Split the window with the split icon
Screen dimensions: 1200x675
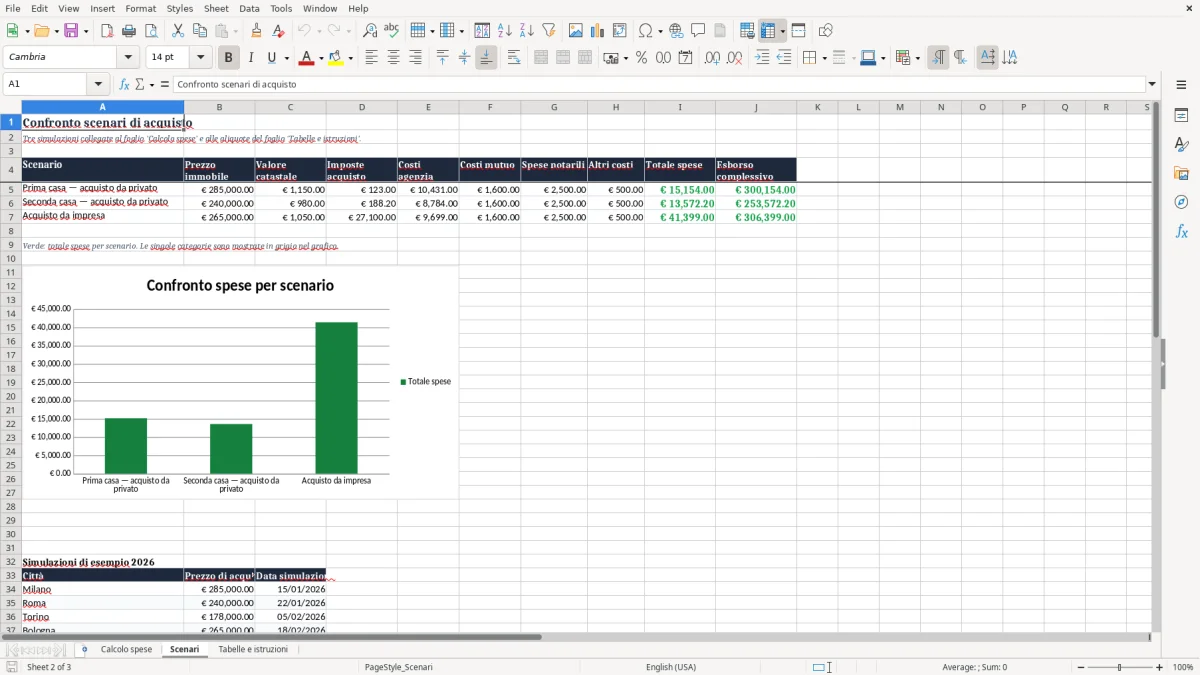(x=798, y=31)
